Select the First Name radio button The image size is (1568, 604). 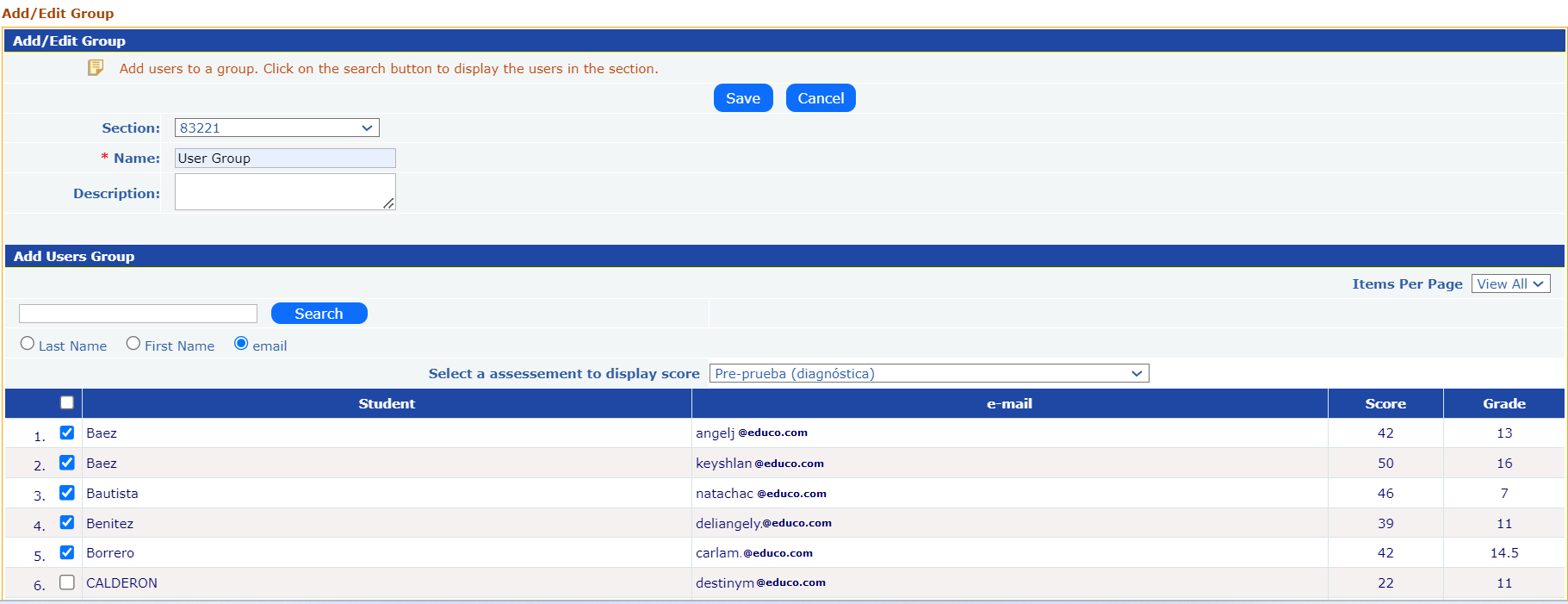pos(133,344)
